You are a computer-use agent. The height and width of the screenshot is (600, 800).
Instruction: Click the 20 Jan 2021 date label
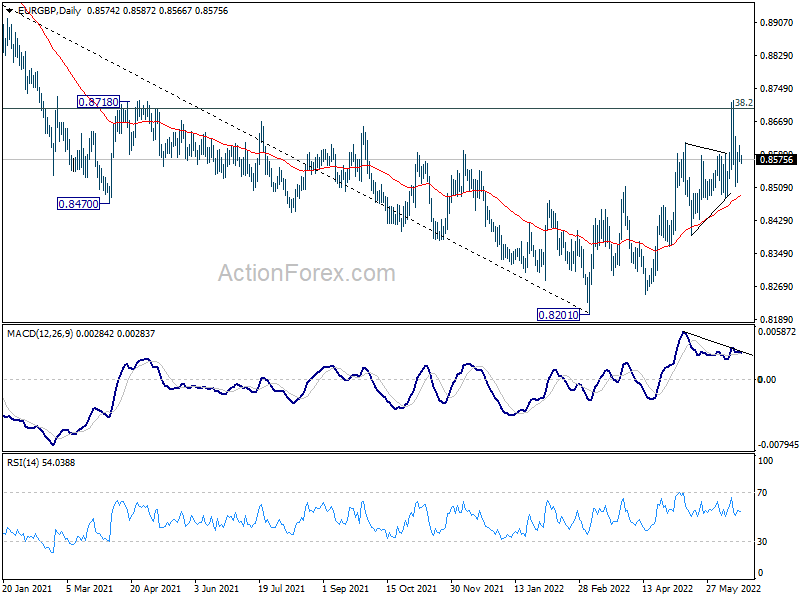pos(27,589)
